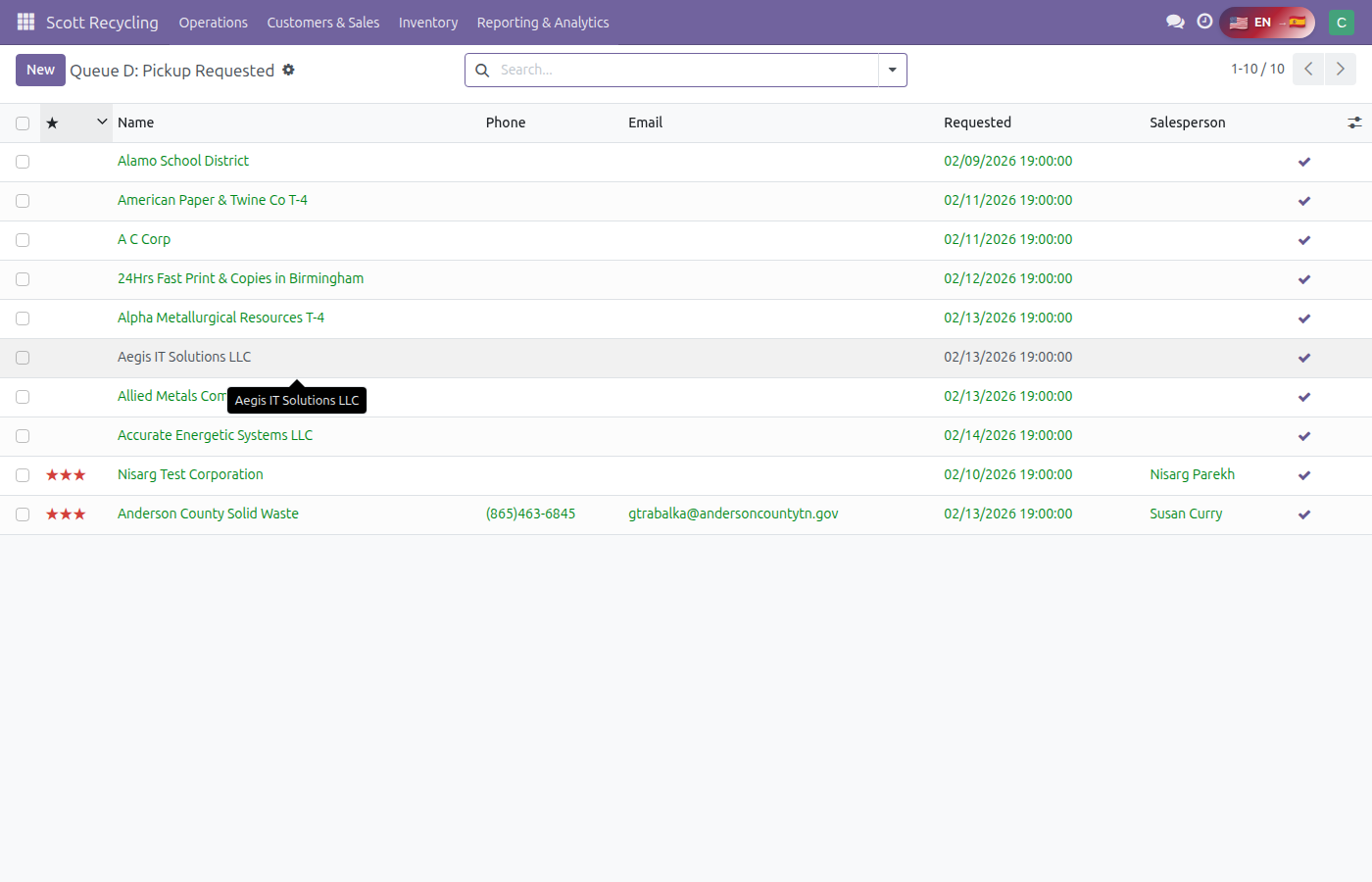Click the checkmark in Aegis IT Solutions row

[1304, 358]
